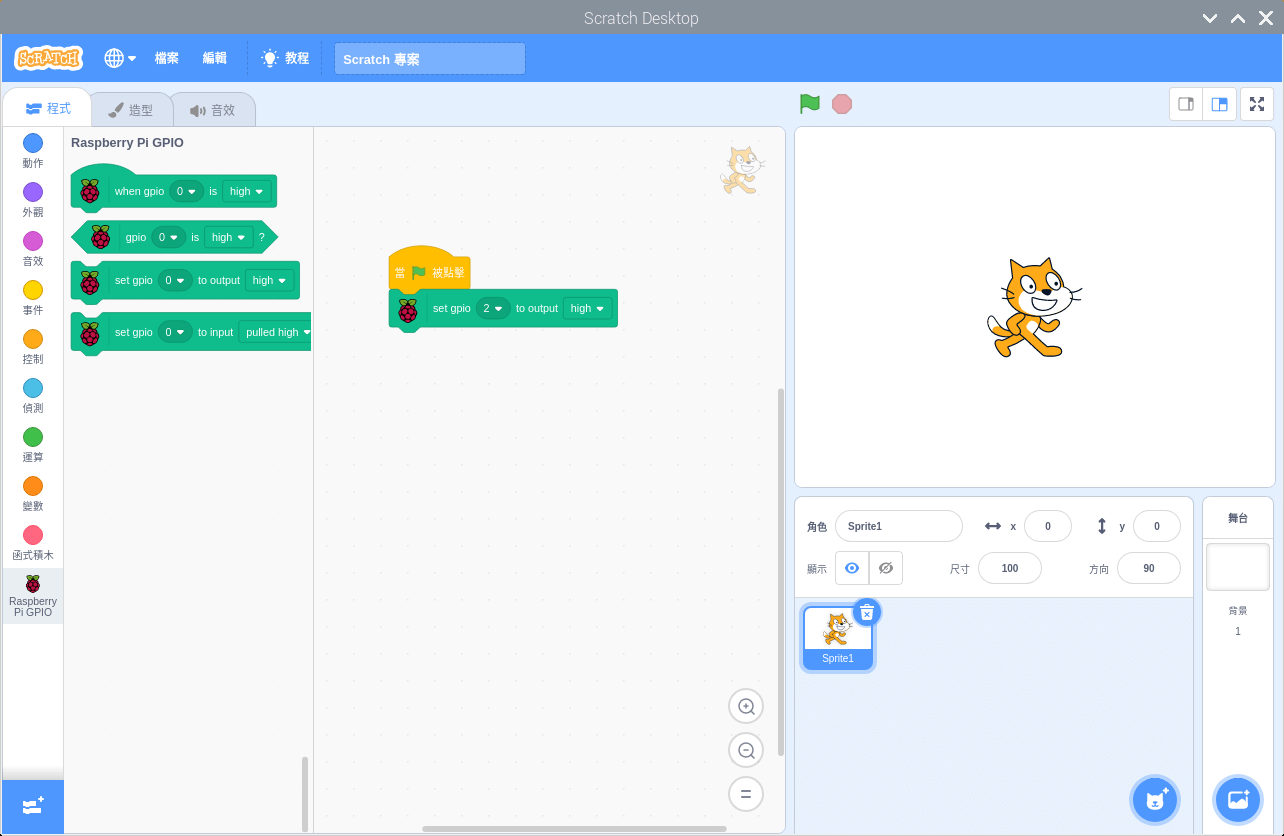Image resolution: width=1284 pixels, height=836 pixels.
Task: Click the workspace horizontal scrollbar
Action: click(x=574, y=829)
